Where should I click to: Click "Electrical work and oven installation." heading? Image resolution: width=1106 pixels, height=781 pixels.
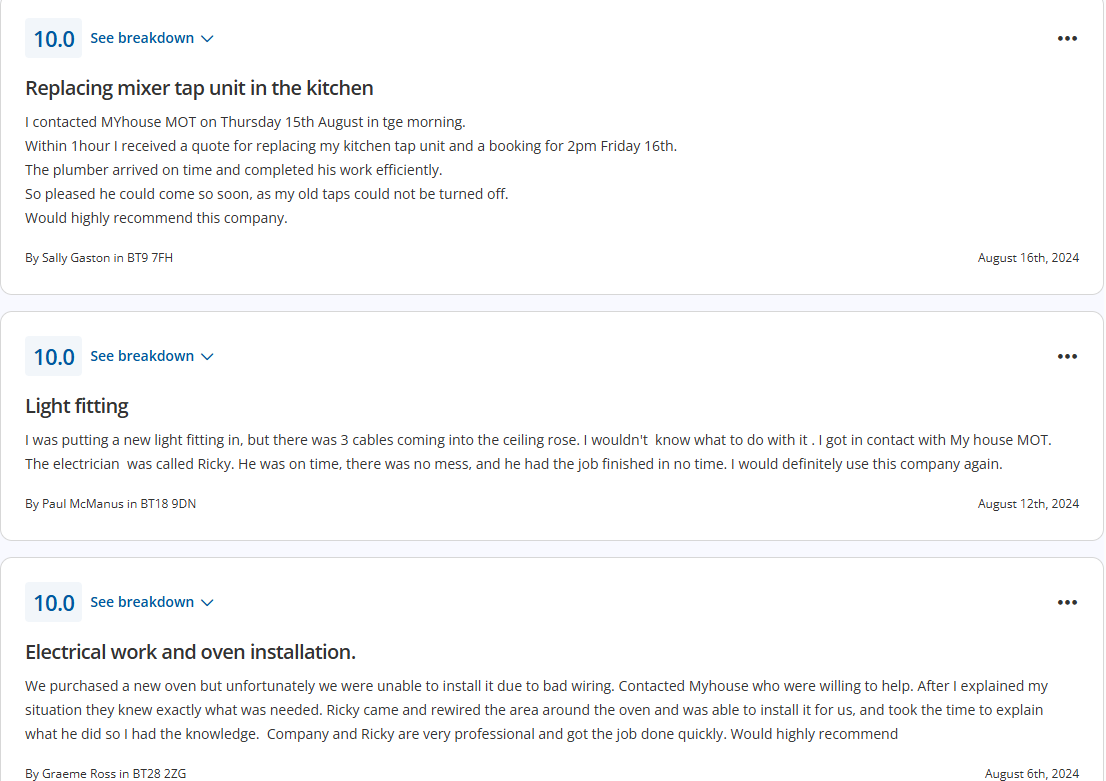[x=190, y=652]
